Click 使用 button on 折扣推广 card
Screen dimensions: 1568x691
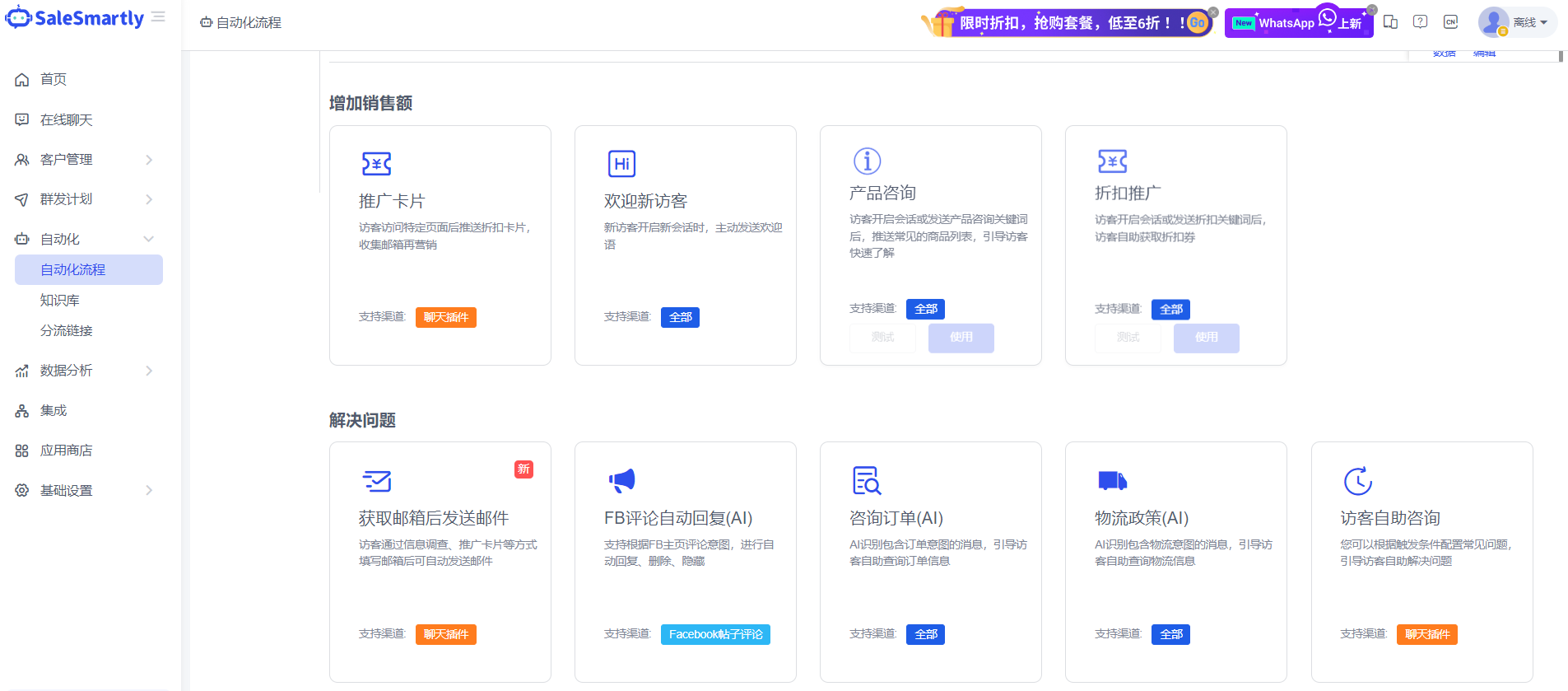tap(1207, 338)
